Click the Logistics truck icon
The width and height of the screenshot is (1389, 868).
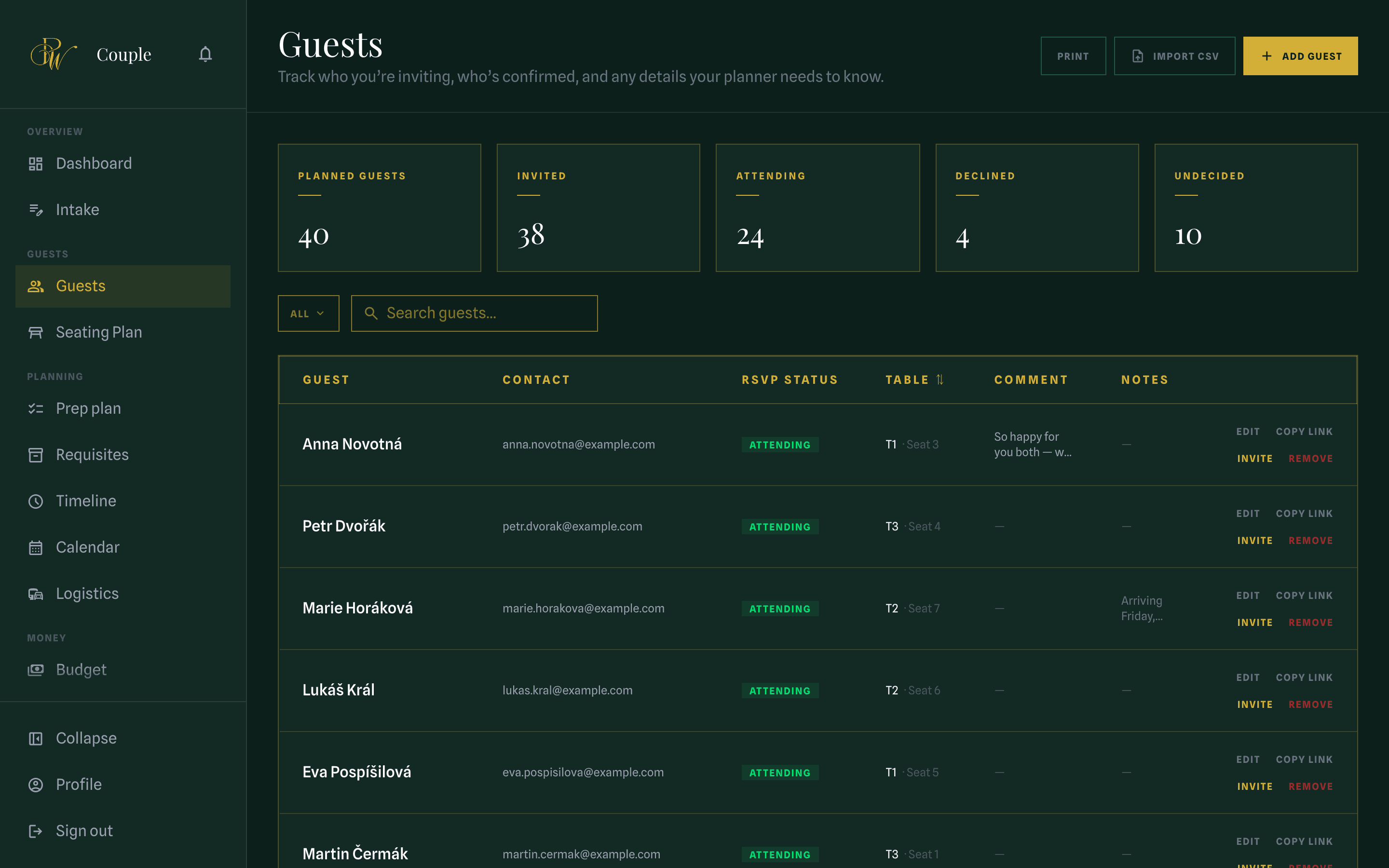coord(36,594)
